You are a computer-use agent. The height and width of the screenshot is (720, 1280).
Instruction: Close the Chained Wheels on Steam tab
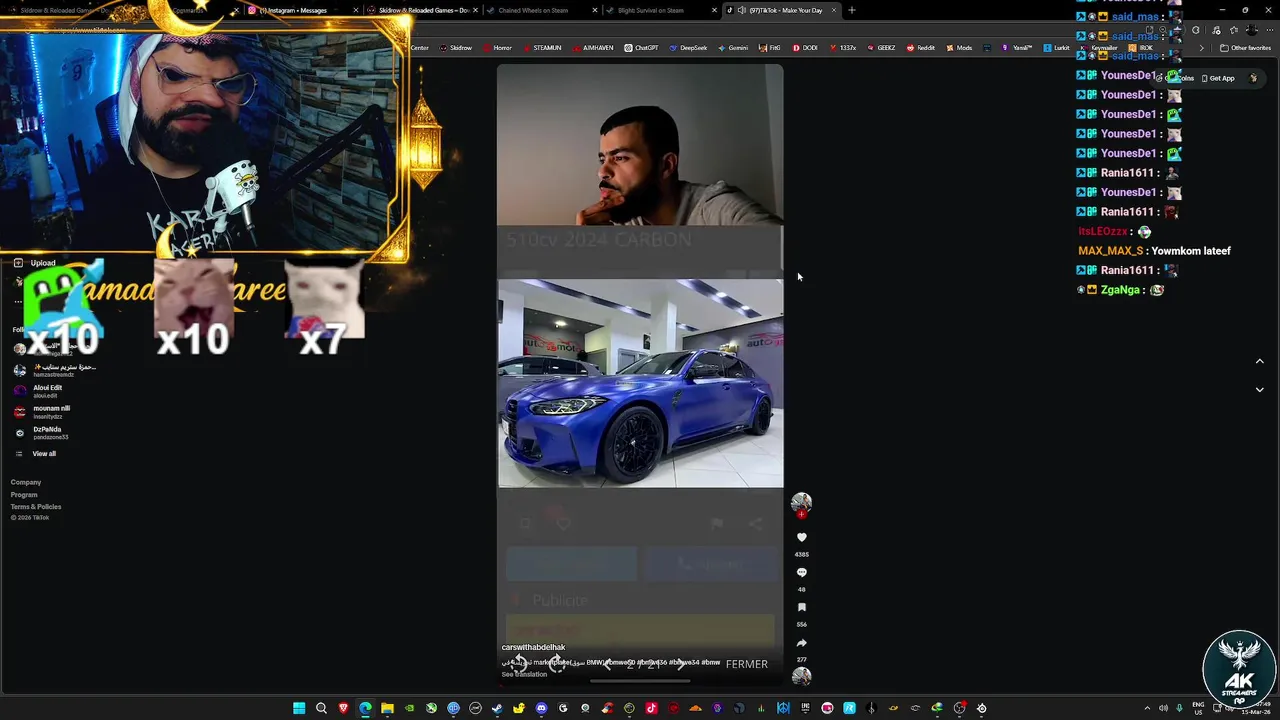tap(595, 10)
